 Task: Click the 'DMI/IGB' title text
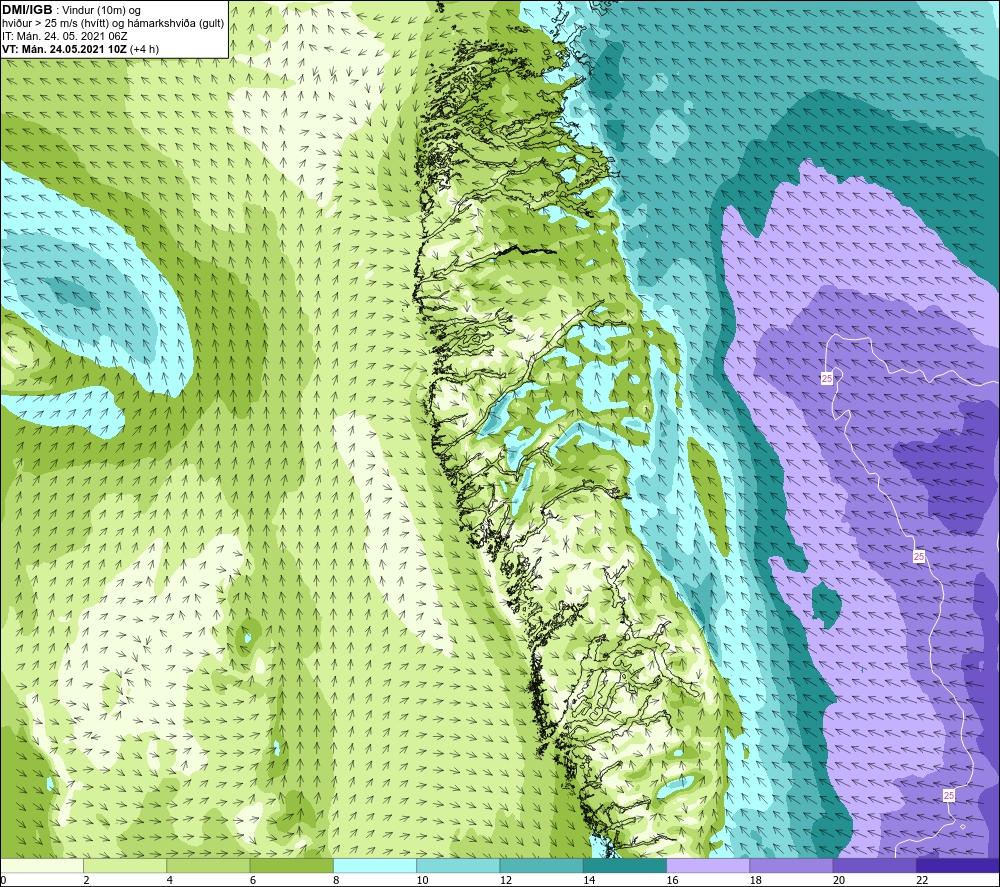point(27,10)
